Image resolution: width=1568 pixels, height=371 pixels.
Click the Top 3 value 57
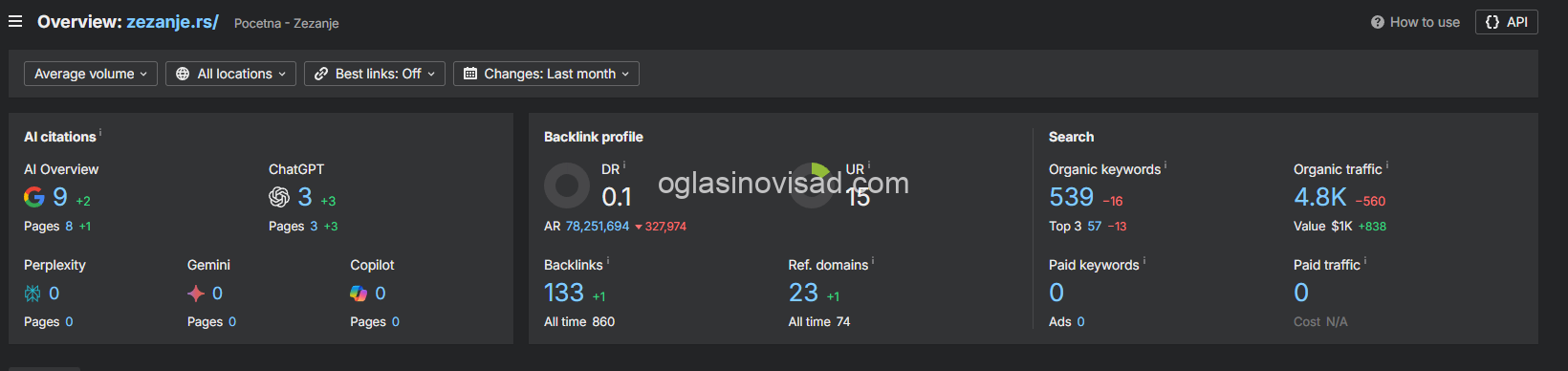pos(1095,227)
